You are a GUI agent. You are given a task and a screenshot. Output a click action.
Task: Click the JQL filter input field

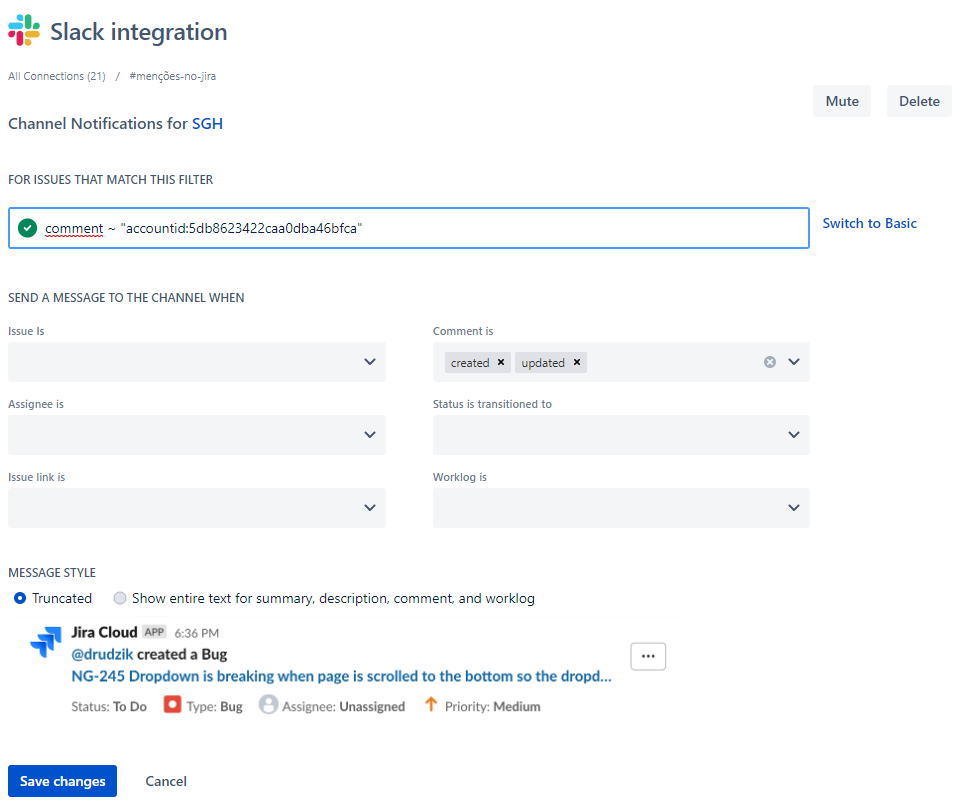tap(500, 228)
